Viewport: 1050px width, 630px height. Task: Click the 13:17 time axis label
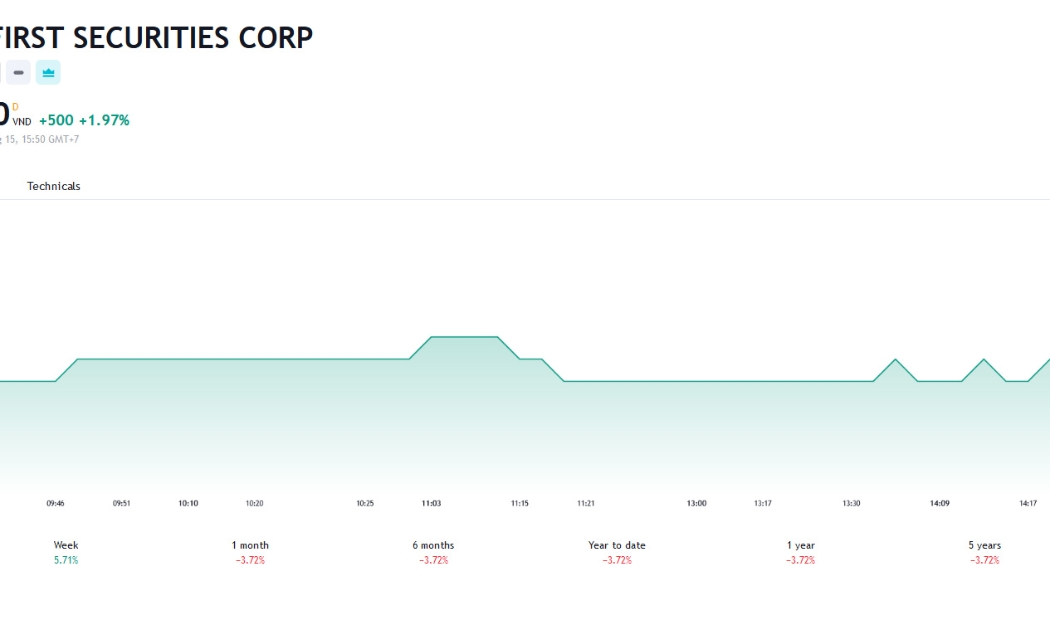(763, 503)
